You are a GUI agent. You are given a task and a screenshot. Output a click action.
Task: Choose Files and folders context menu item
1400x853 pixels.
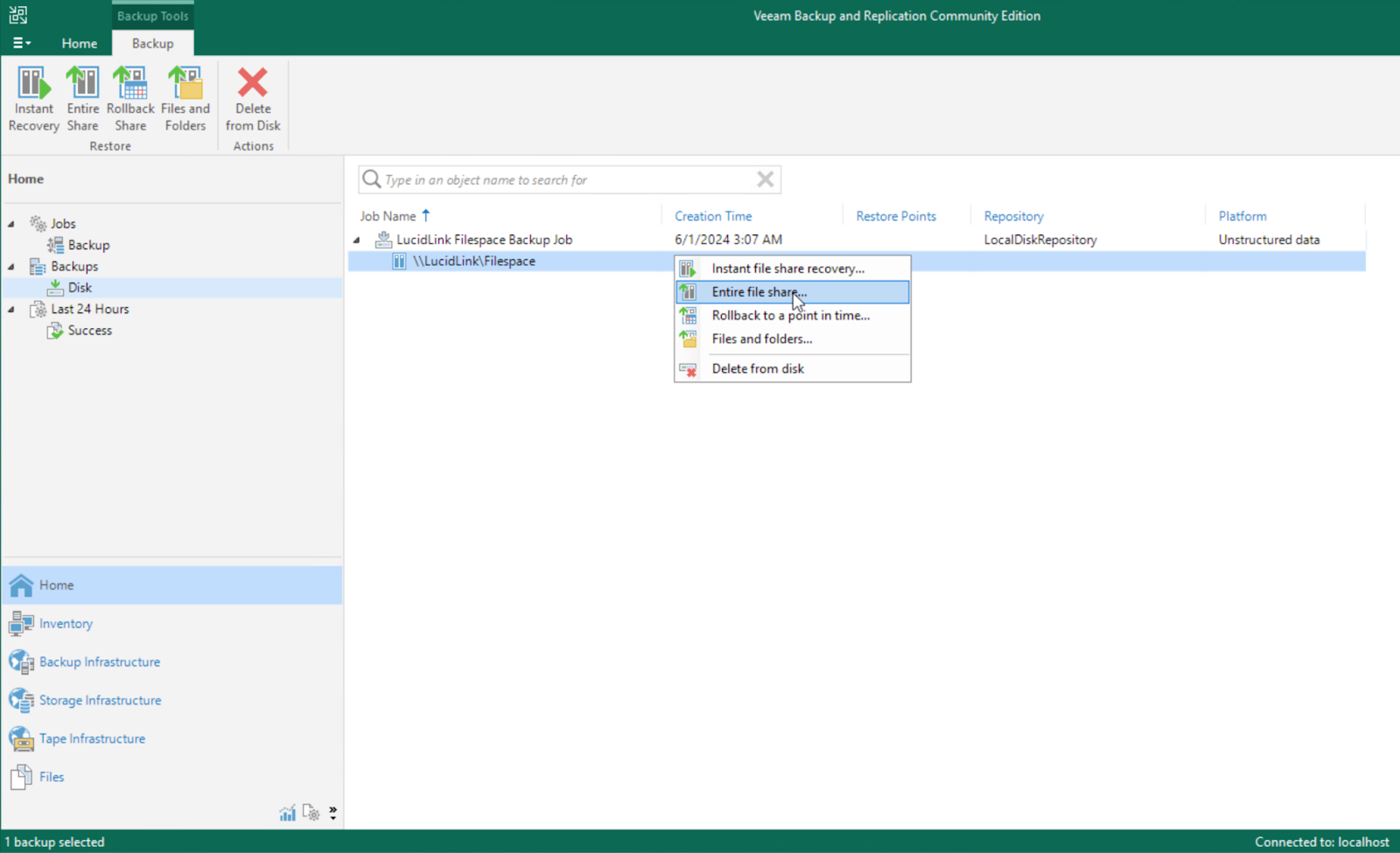pyautogui.click(x=792, y=339)
